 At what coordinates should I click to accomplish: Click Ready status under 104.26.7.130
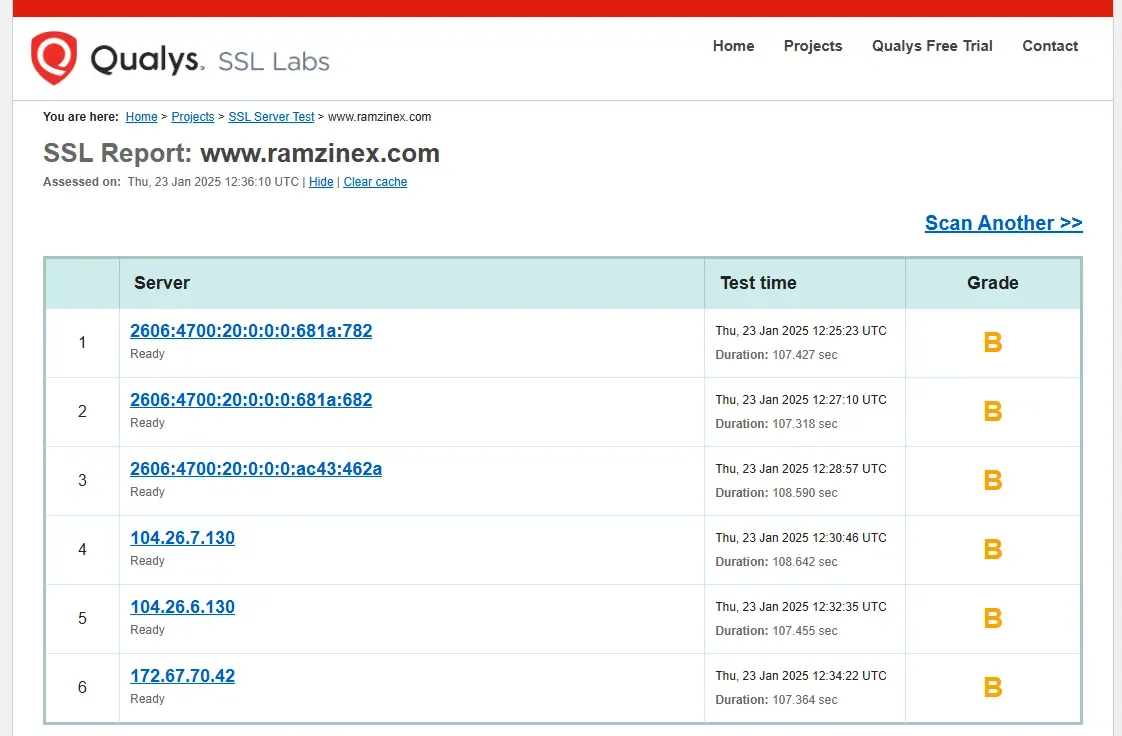pyautogui.click(x=147, y=561)
